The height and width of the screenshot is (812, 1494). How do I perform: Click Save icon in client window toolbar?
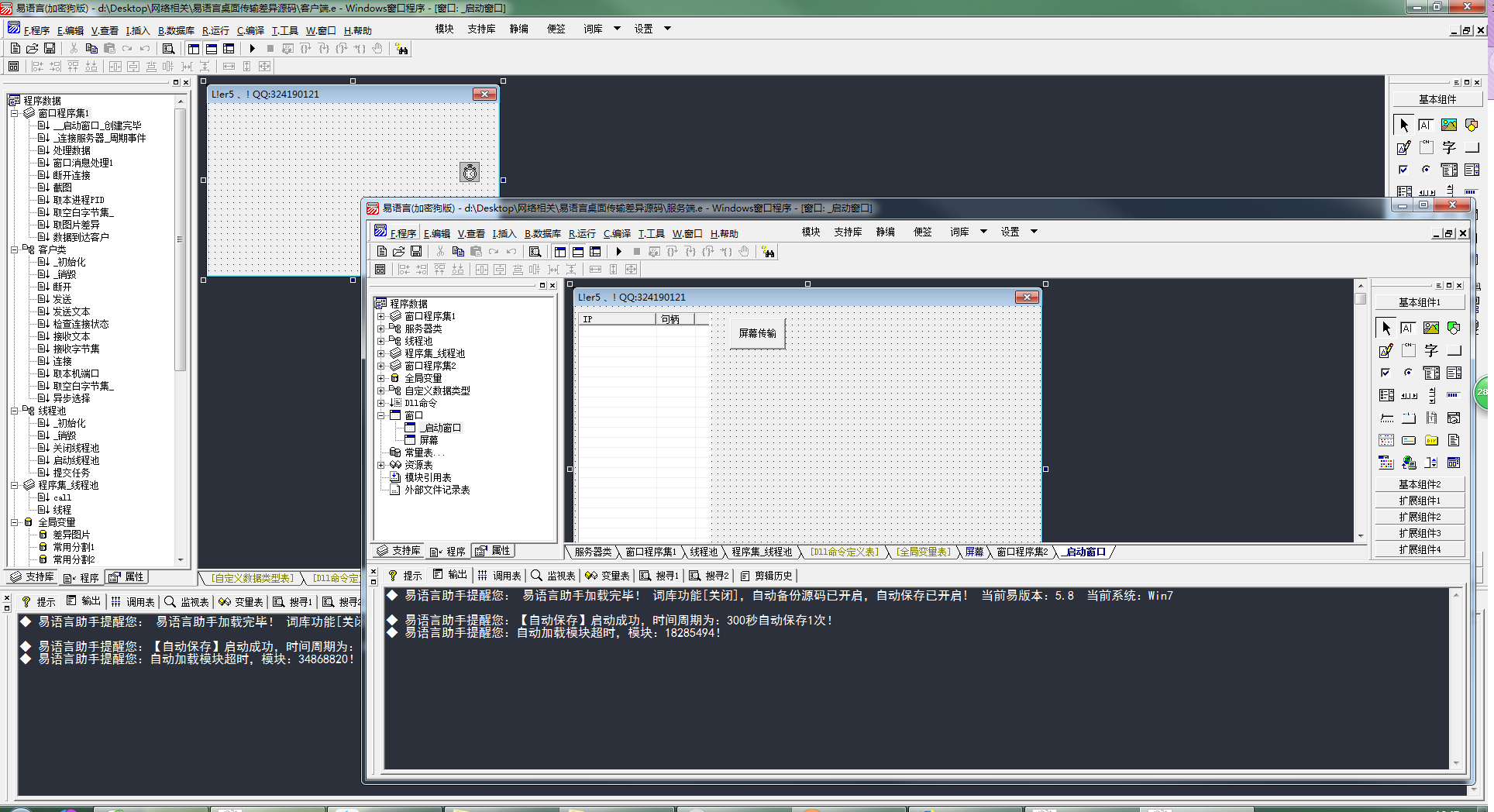(x=50, y=49)
